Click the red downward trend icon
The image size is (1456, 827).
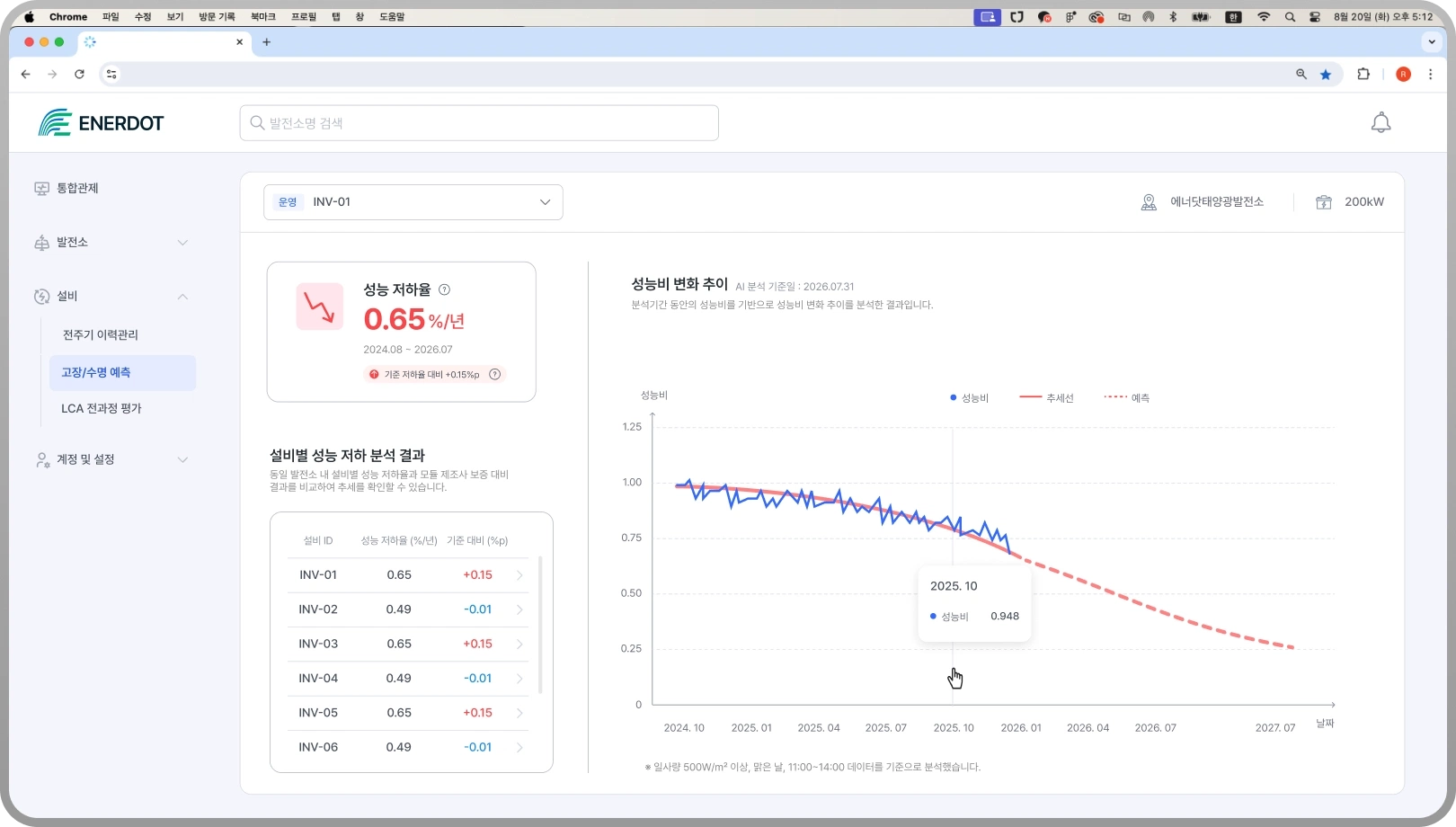point(319,307)
